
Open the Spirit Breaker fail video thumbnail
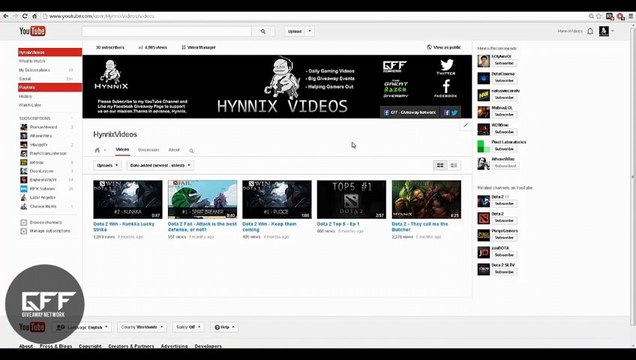(202, 199)
